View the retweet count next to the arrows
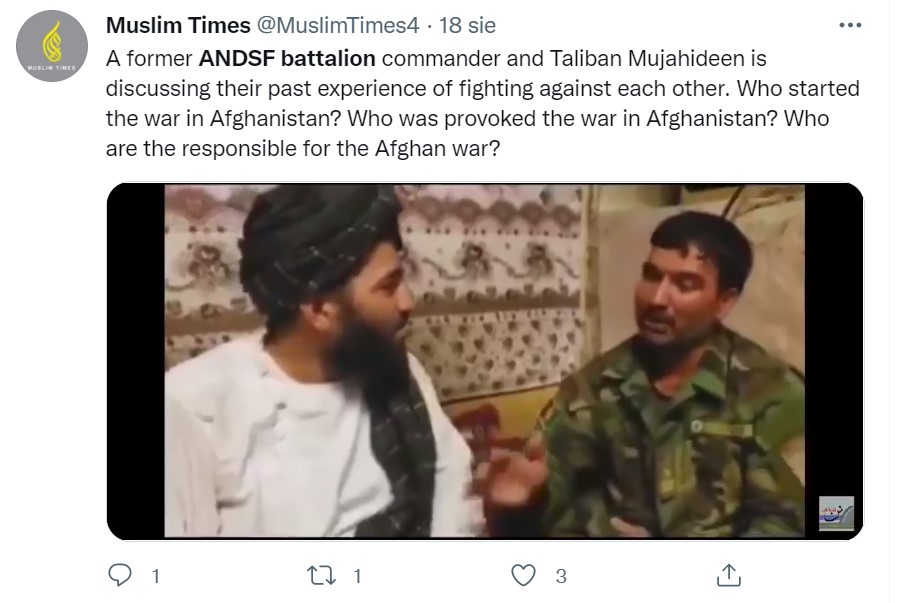This screenshot has width=919, height=603. click(357, 576)
